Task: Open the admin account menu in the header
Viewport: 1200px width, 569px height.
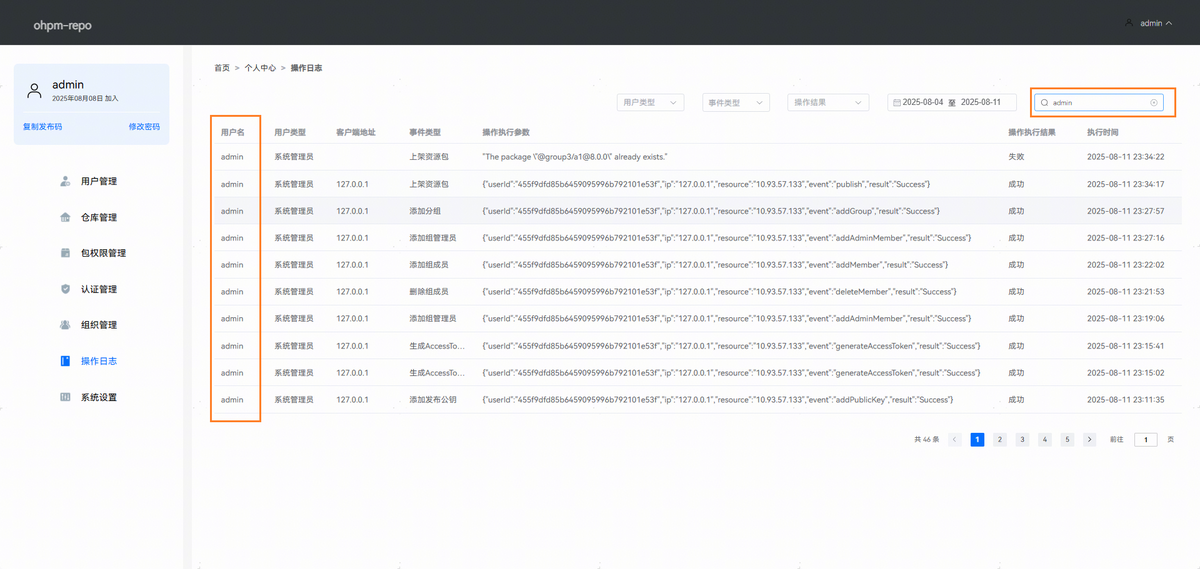Action: 1149,23
